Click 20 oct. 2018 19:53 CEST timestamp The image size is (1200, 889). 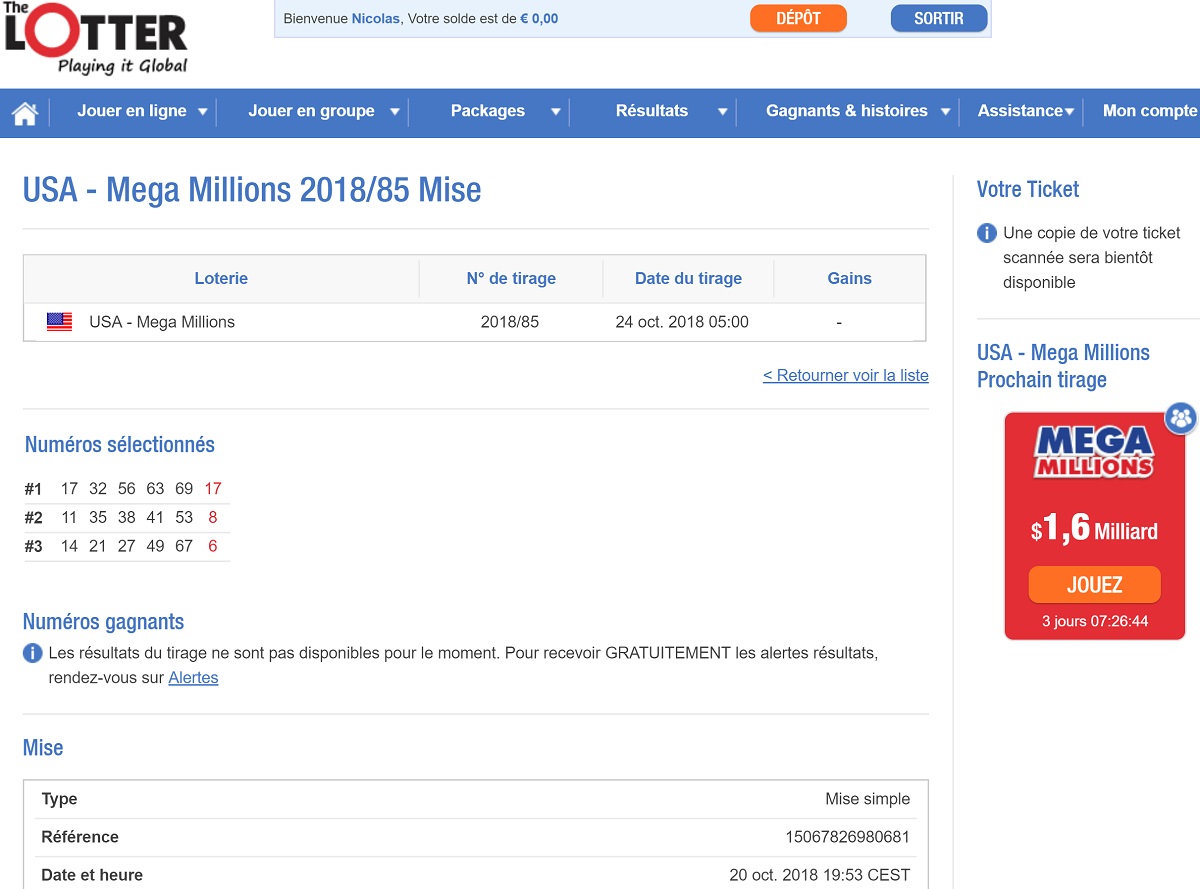click(x=820, y=875)
